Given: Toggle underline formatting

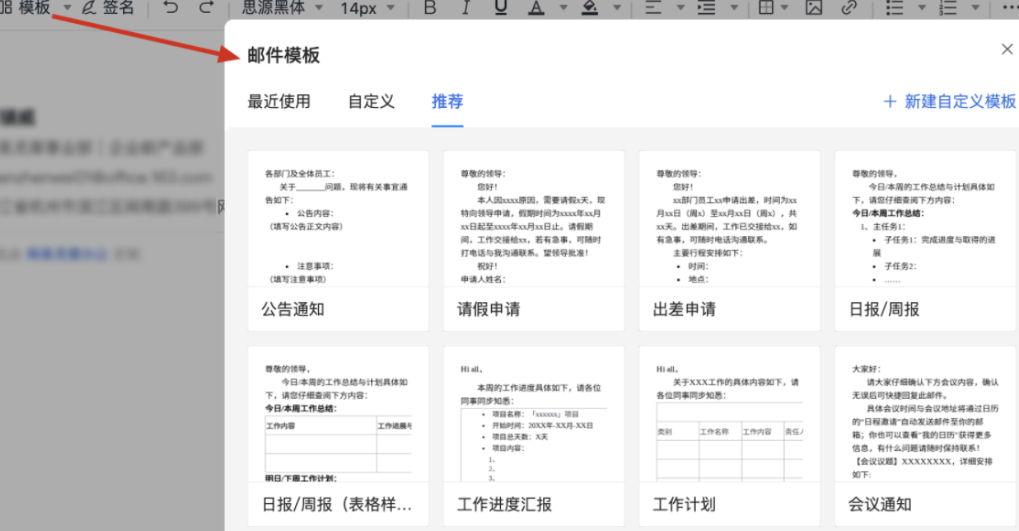Looking at the screenshot, I should [500, 7].
